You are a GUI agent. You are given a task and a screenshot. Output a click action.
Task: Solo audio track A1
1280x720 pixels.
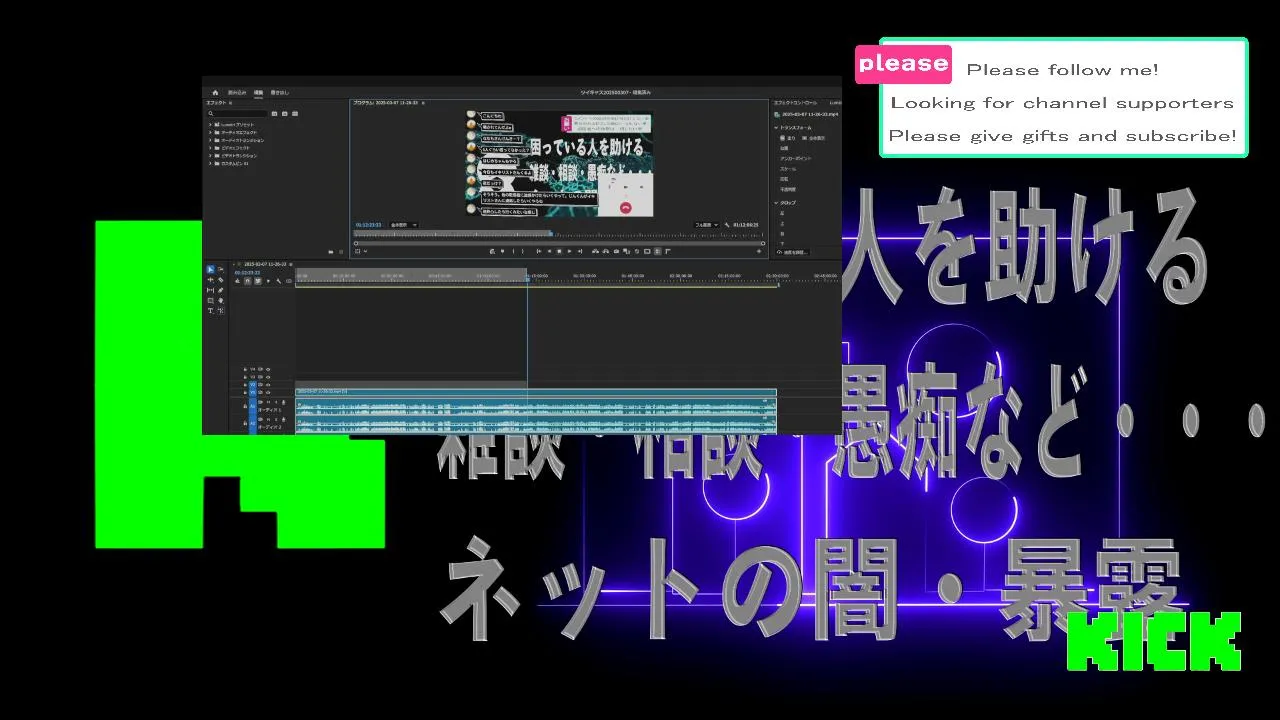[x=276, y=402]
